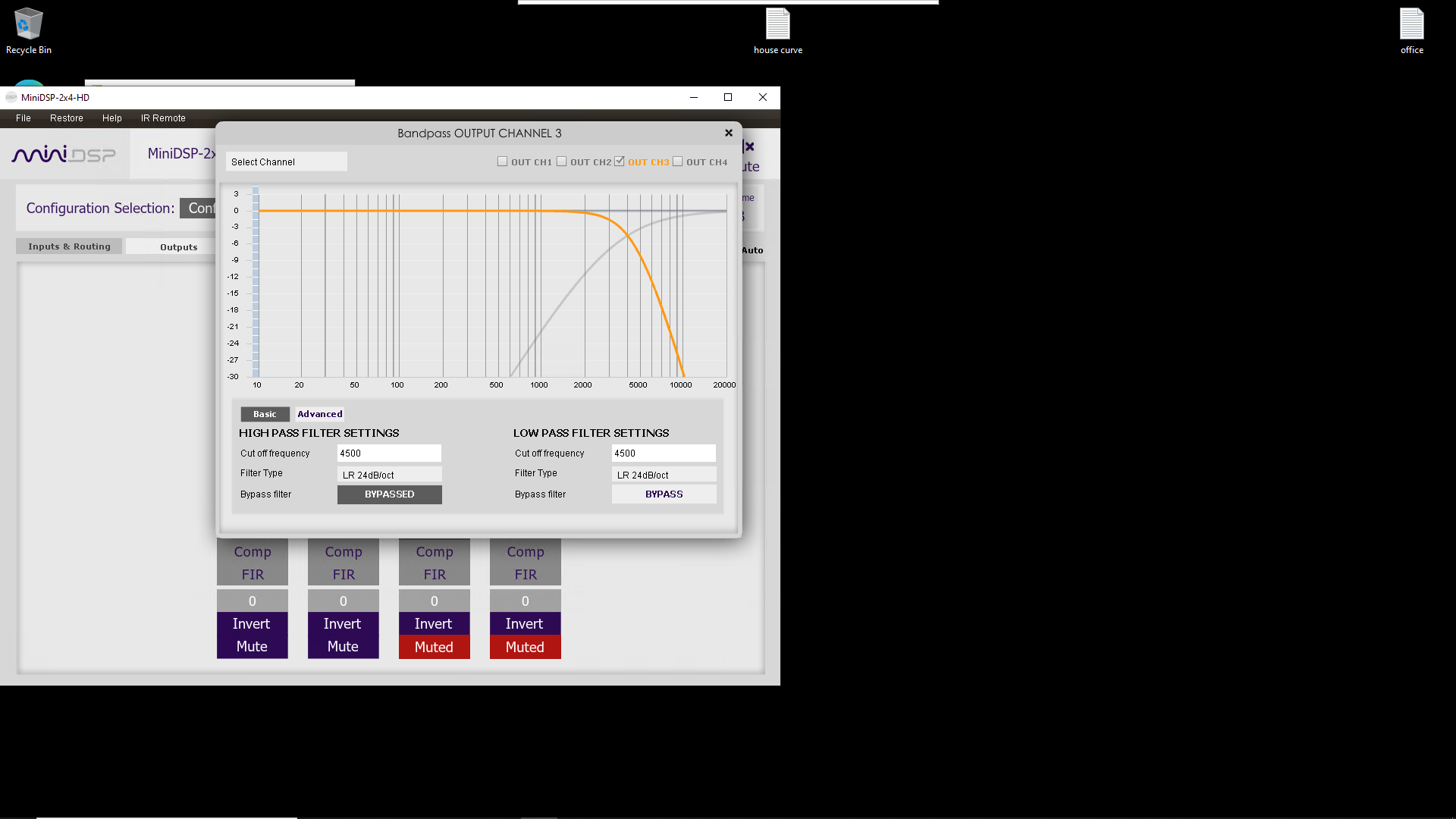This screenshot has width=1456, height=819.
Task: Open the high pass Filter Type dropdown
Action: click(389, 475)
